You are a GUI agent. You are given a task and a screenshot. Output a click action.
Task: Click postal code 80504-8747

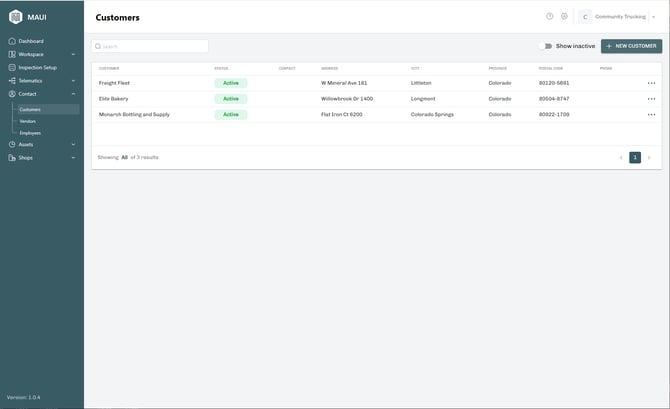tap(554, 99)
